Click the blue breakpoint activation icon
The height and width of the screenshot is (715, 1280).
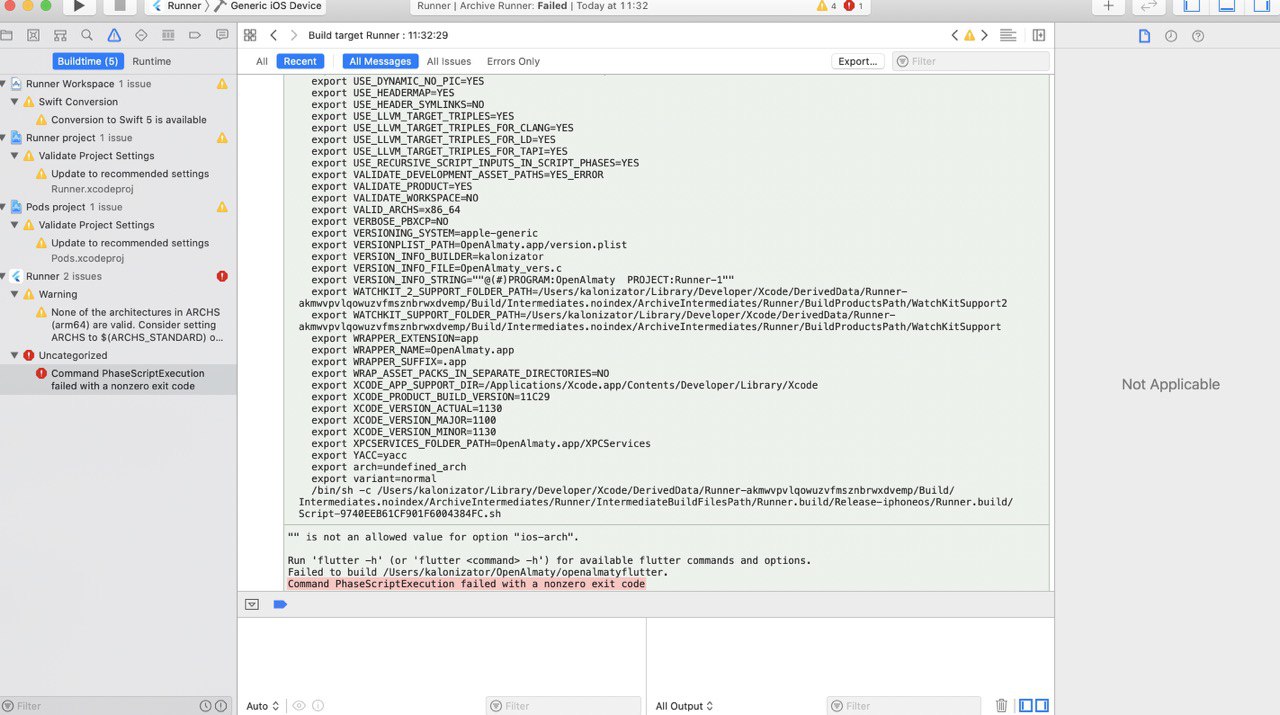(x=280, y=604)
